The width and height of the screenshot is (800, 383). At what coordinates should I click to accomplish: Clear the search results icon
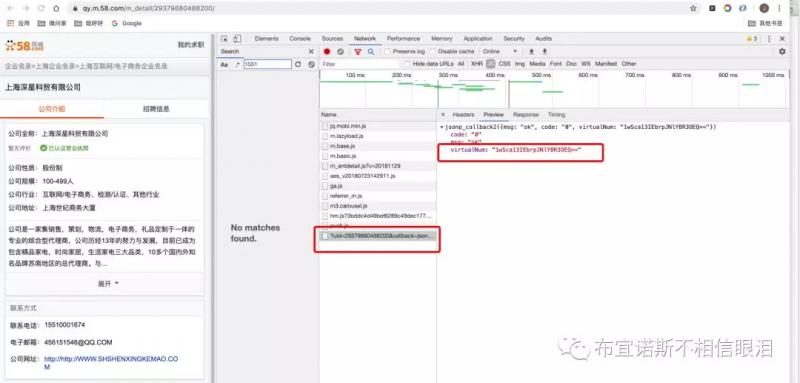(311, 65)
